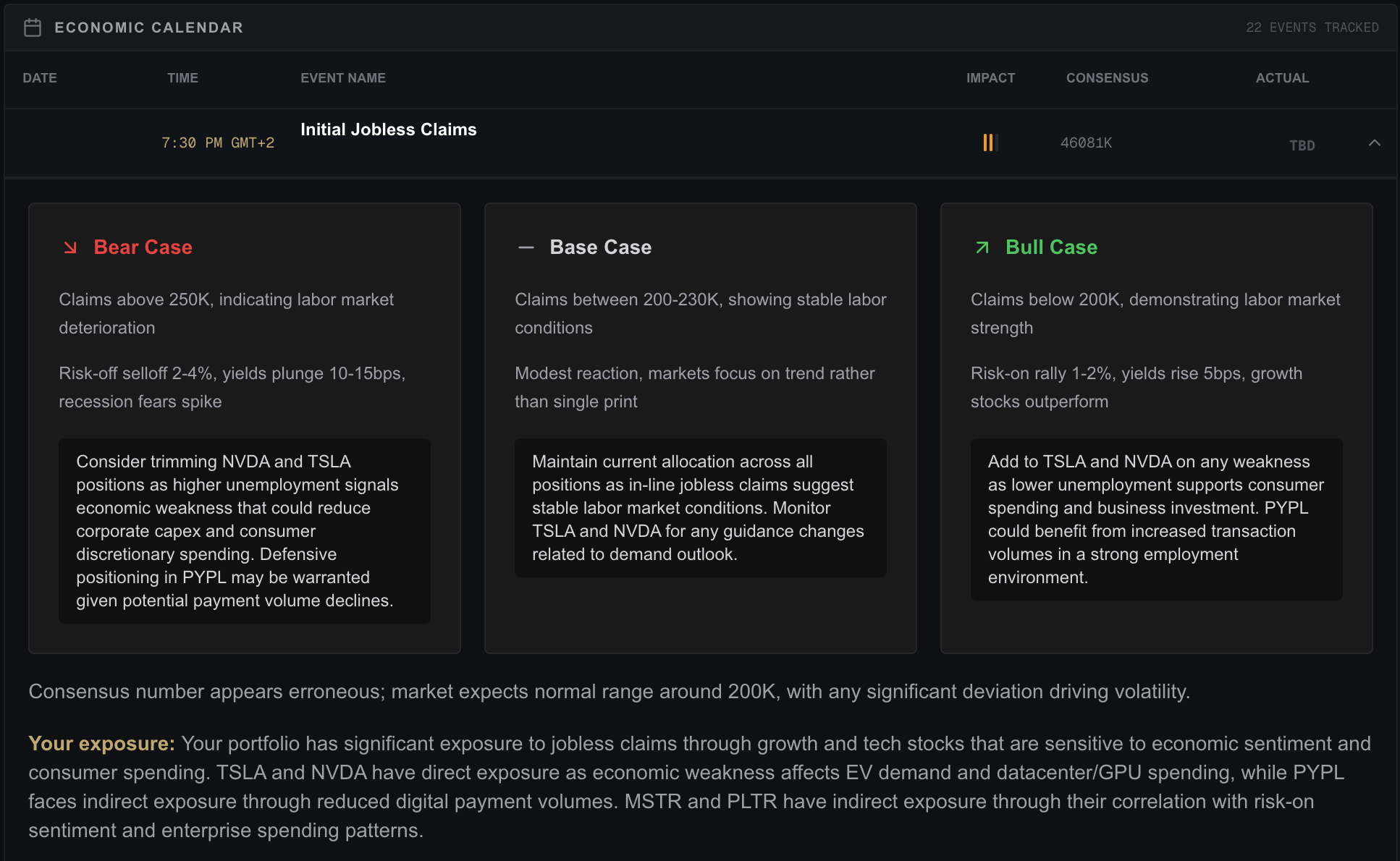Screen dimensions: 1400x861
Task: Click the 'Maintain current allocation' recommendation box
Action: pos(701,508)
